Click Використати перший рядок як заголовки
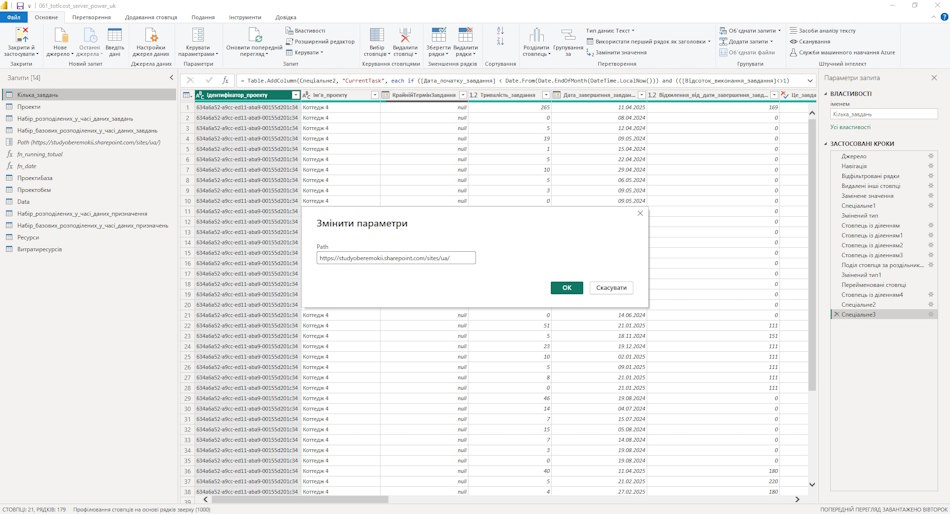Screen dimensions: 950x514 (648, 41)
